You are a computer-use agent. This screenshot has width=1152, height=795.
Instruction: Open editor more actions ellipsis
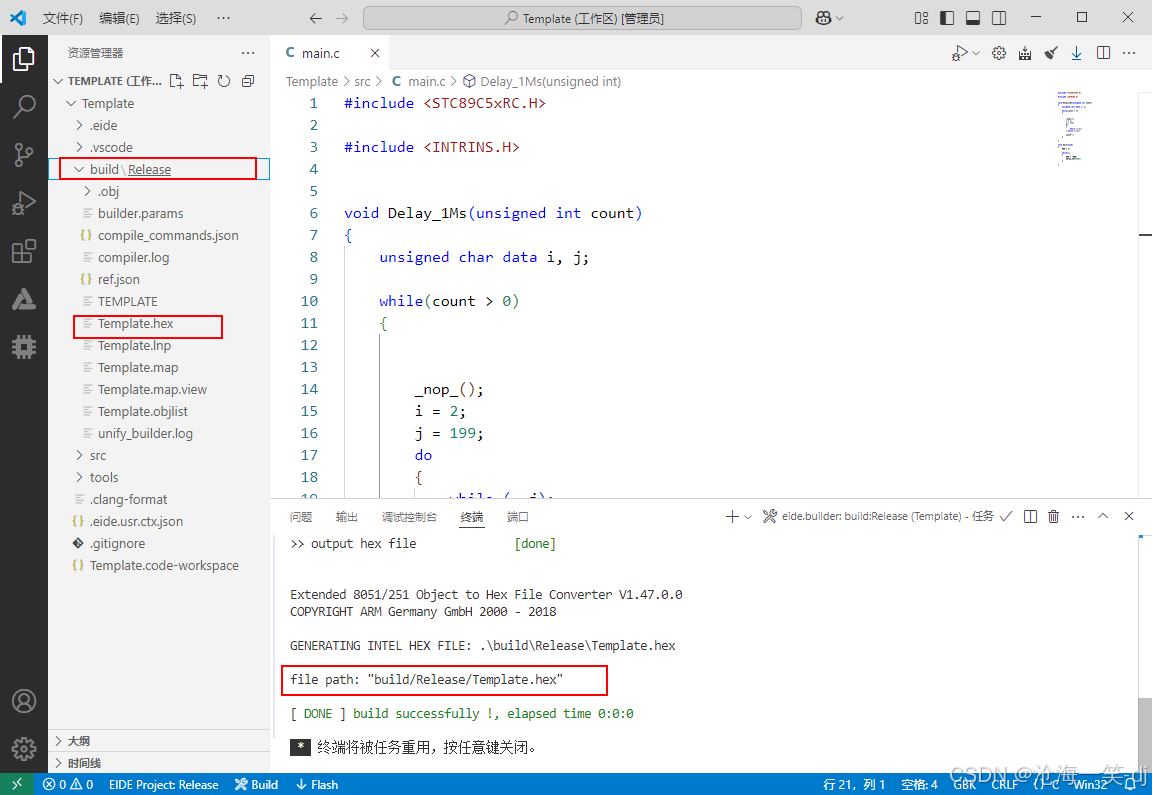pos(1129,53)
